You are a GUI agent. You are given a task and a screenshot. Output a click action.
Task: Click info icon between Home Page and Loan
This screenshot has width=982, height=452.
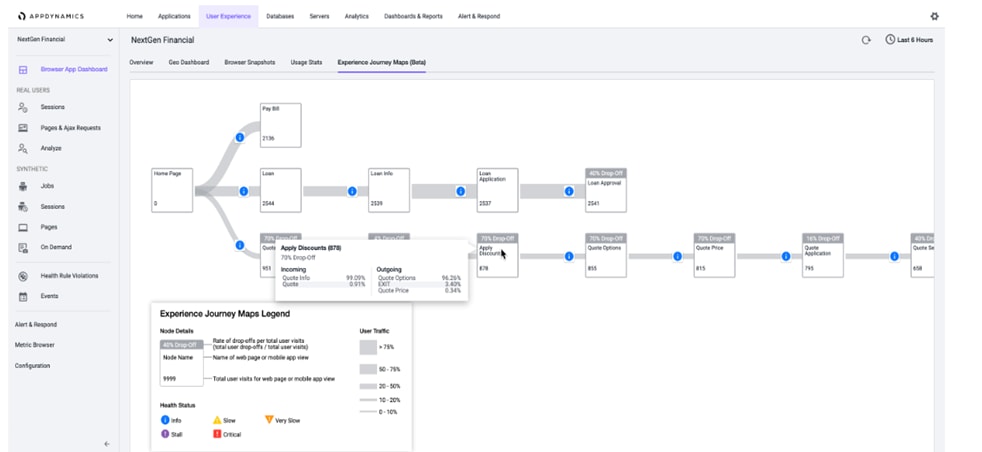pyautogui.click(x=244, y=191)
